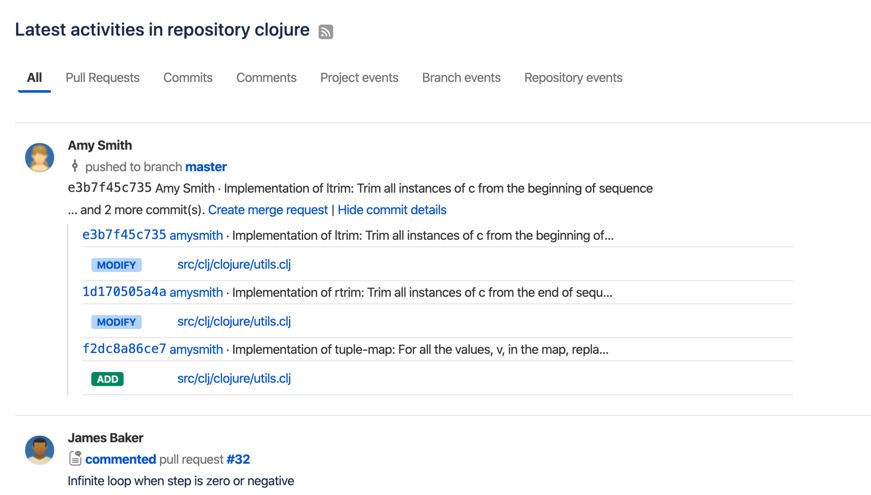The width and height of the screenshot is (871, 495).
Task: Click James Baker's avatar image
Action: pyautogui.click(x=39, y=450)
